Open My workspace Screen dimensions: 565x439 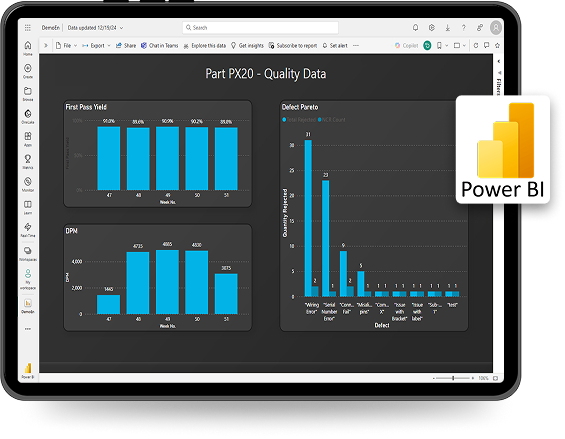(28, 279)
